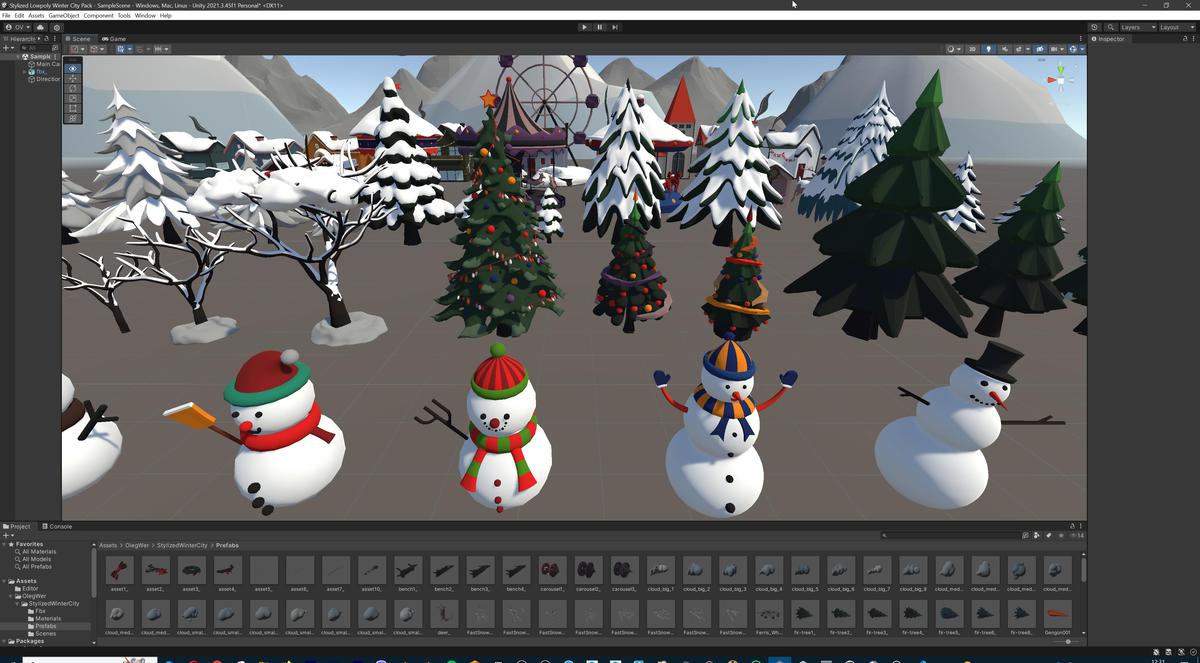
Task: Open the Scenes folder in Project tree
Action: coord(46,634)
